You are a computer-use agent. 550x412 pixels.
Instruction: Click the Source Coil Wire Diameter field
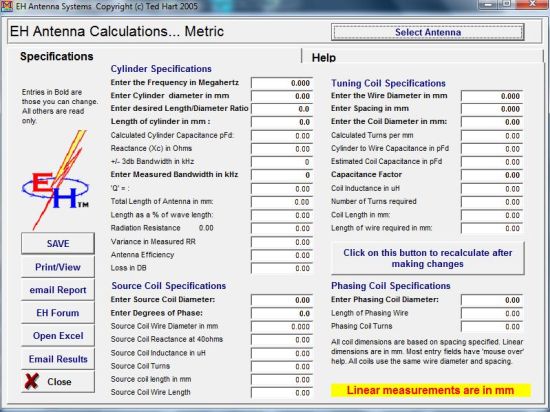(282, 327)
